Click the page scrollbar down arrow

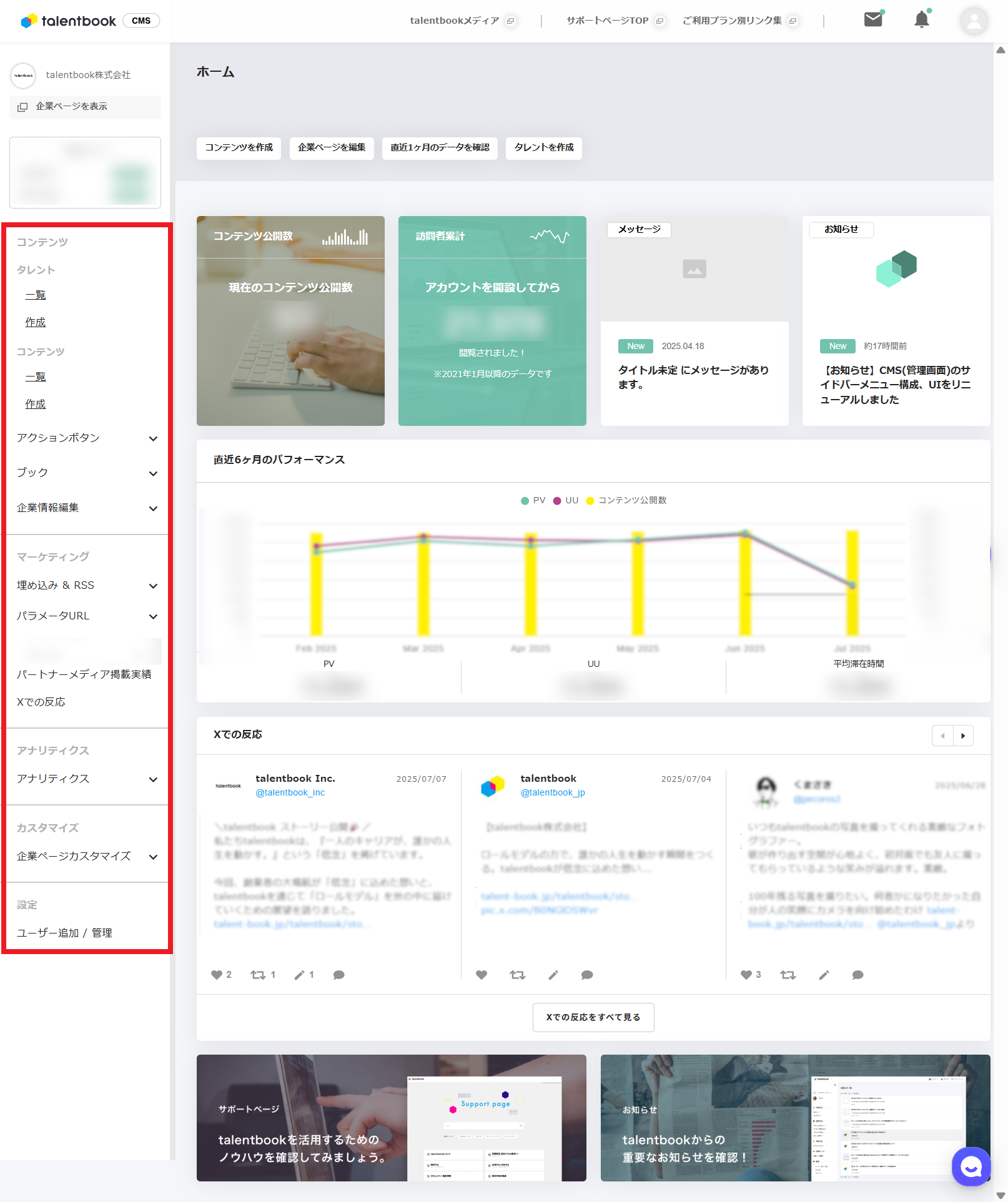point(1001,1196)
